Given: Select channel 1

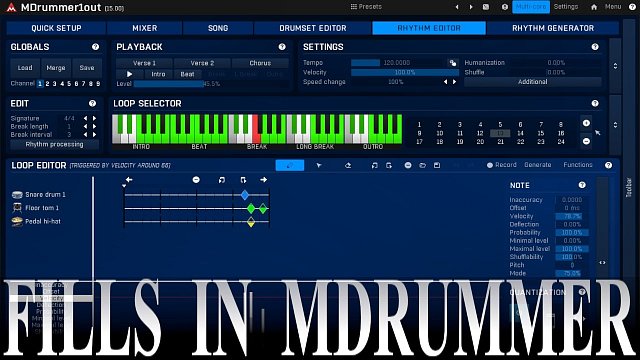Looking at the screenshot, I should click(40, 84).
